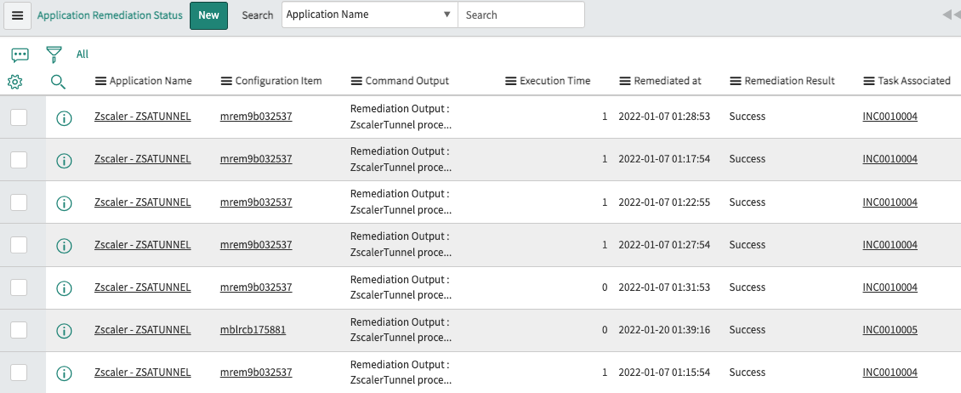The image size is (961, 393).
Task: Open task INC0010005
Action: [890, 330]
